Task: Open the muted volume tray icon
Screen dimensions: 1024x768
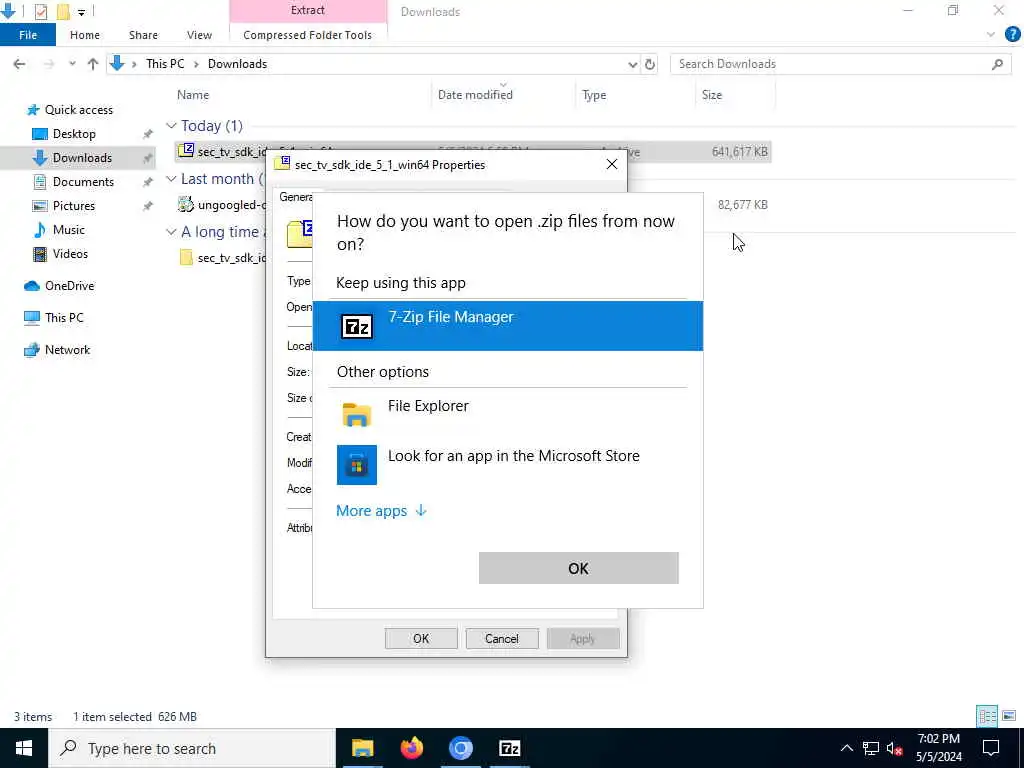Action: (x=894, y=748)
